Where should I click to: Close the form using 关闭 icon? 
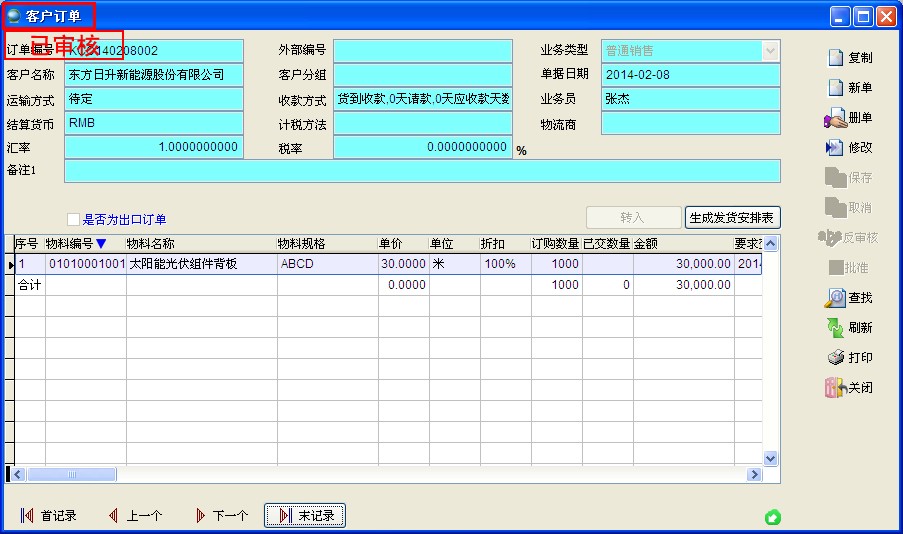849,387
